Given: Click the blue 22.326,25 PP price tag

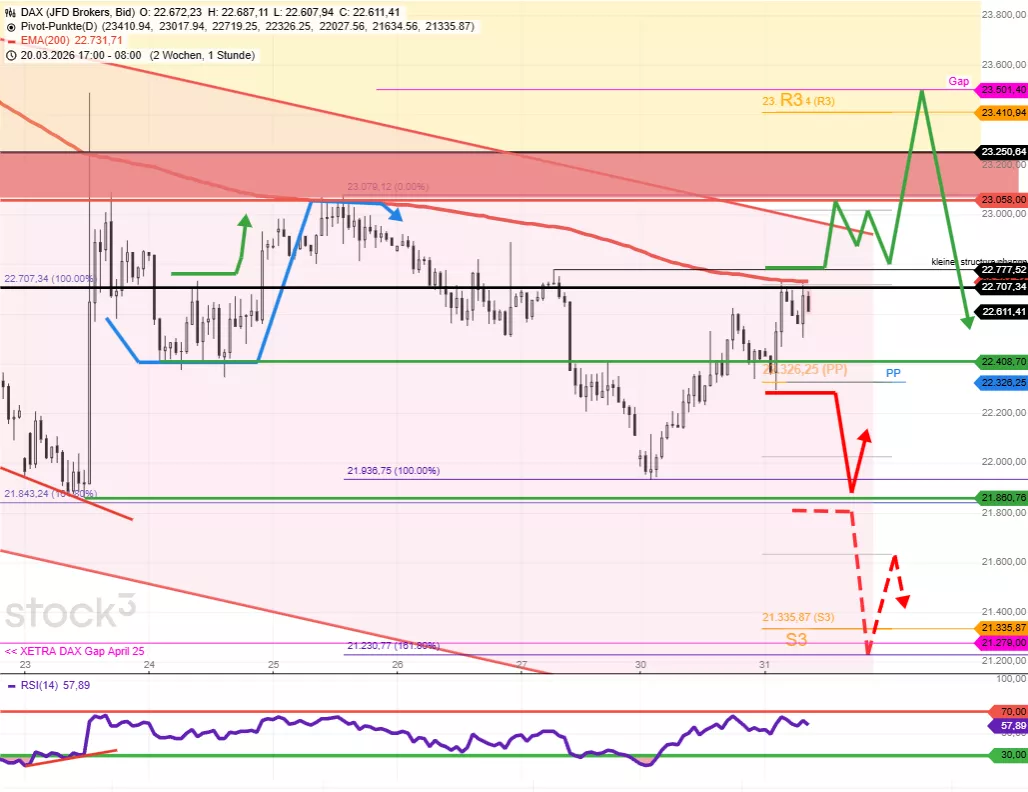Looking at the screenshot, I should click(1001, 383).
